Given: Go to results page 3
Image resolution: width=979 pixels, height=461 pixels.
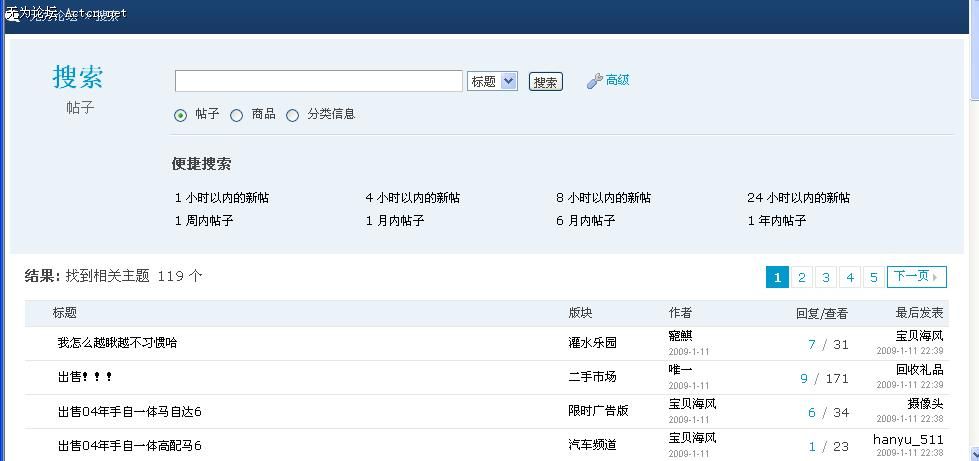Looking at the screenshot, I should [x=825, y=277].
